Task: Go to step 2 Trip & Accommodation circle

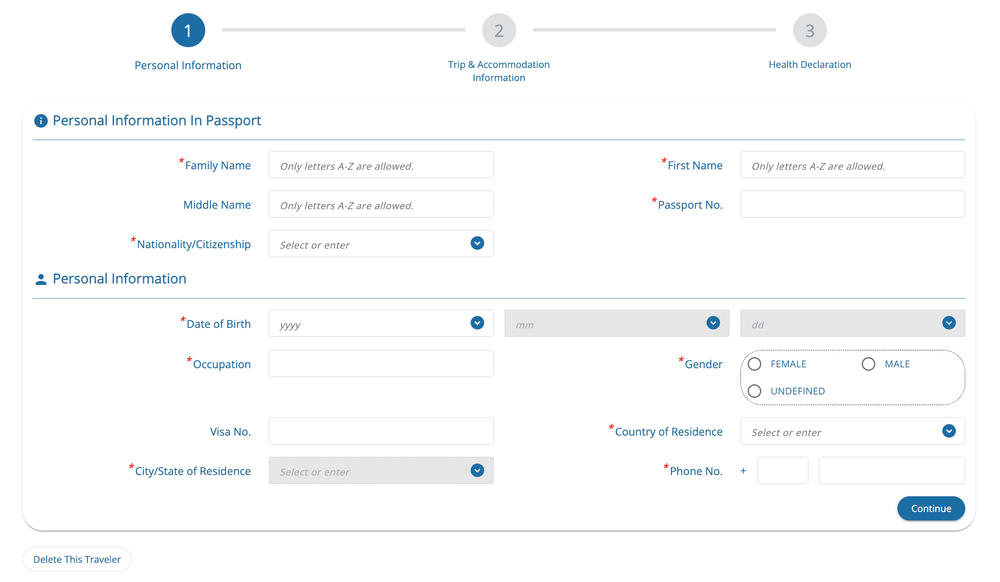Action: (x=499, y=30)
